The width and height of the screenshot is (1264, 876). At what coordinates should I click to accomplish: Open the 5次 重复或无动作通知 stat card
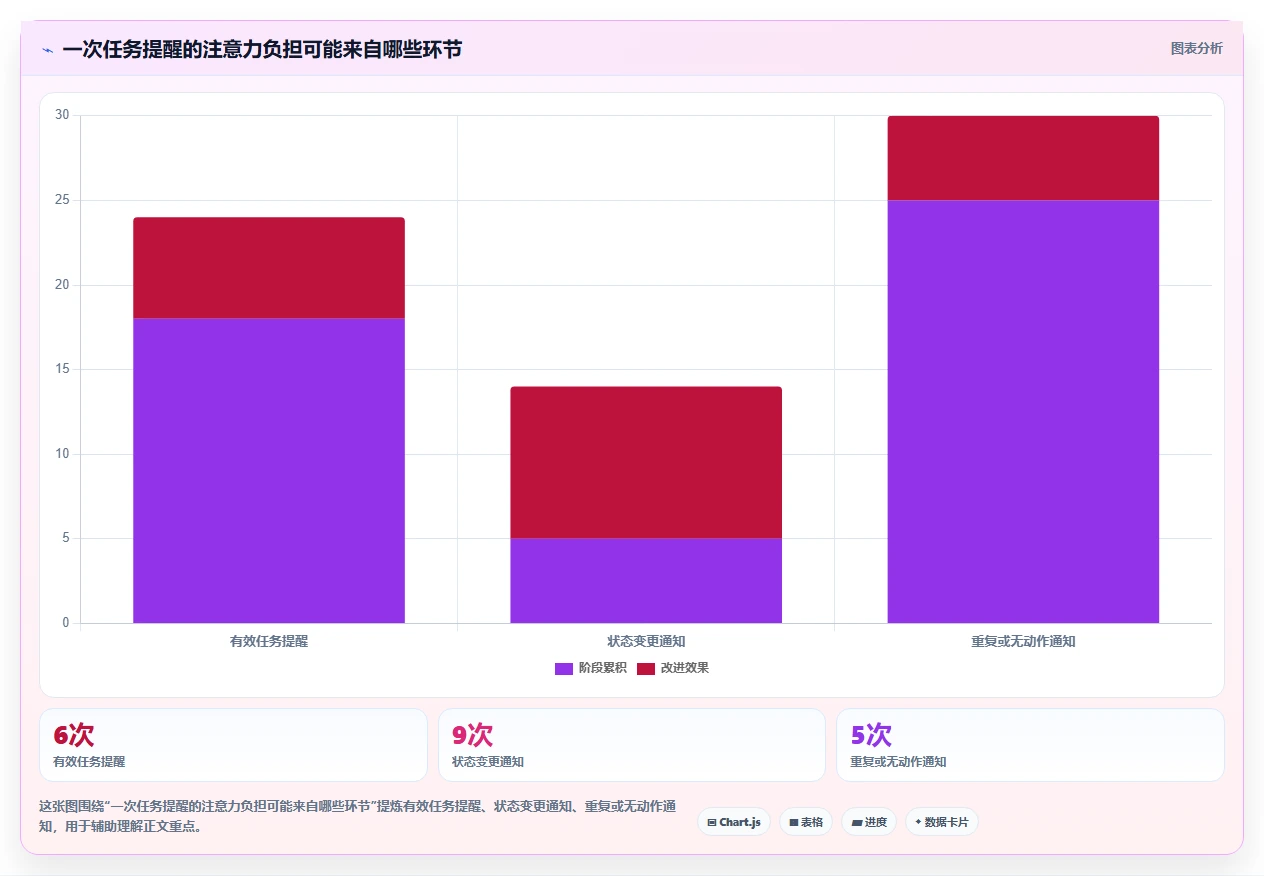pyautogui.click(x=1030, y=745)
